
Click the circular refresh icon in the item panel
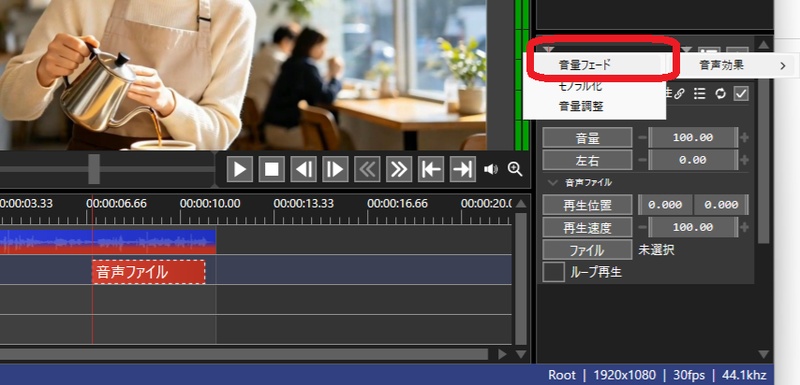720,94
